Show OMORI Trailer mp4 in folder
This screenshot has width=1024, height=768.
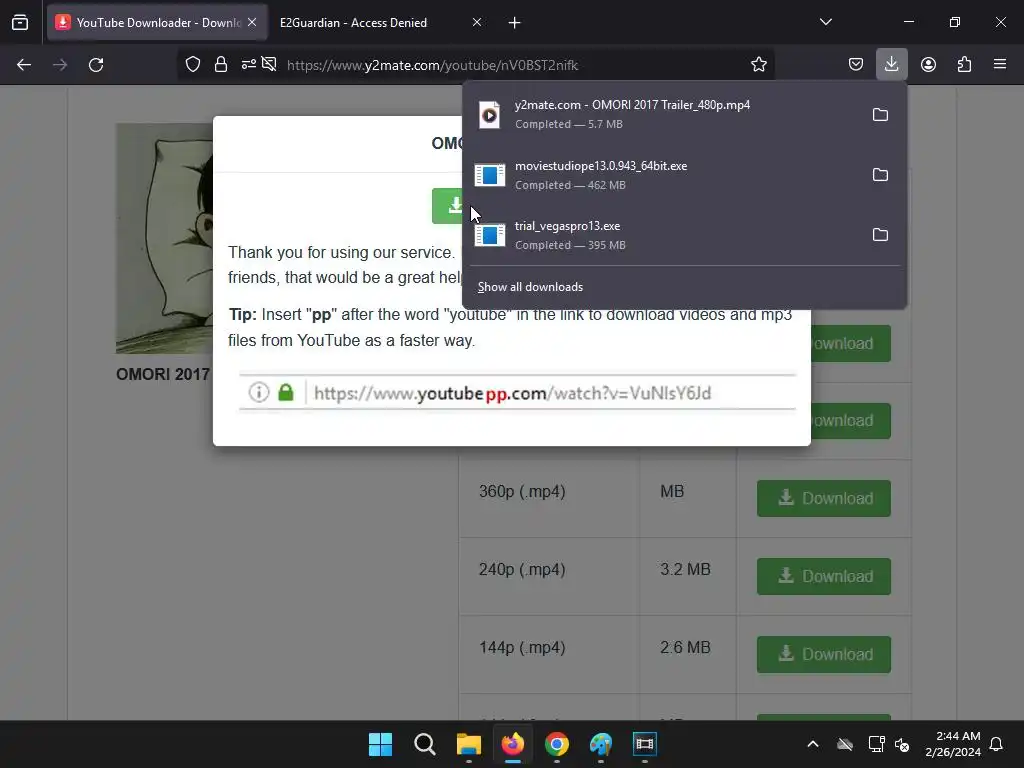880,115
